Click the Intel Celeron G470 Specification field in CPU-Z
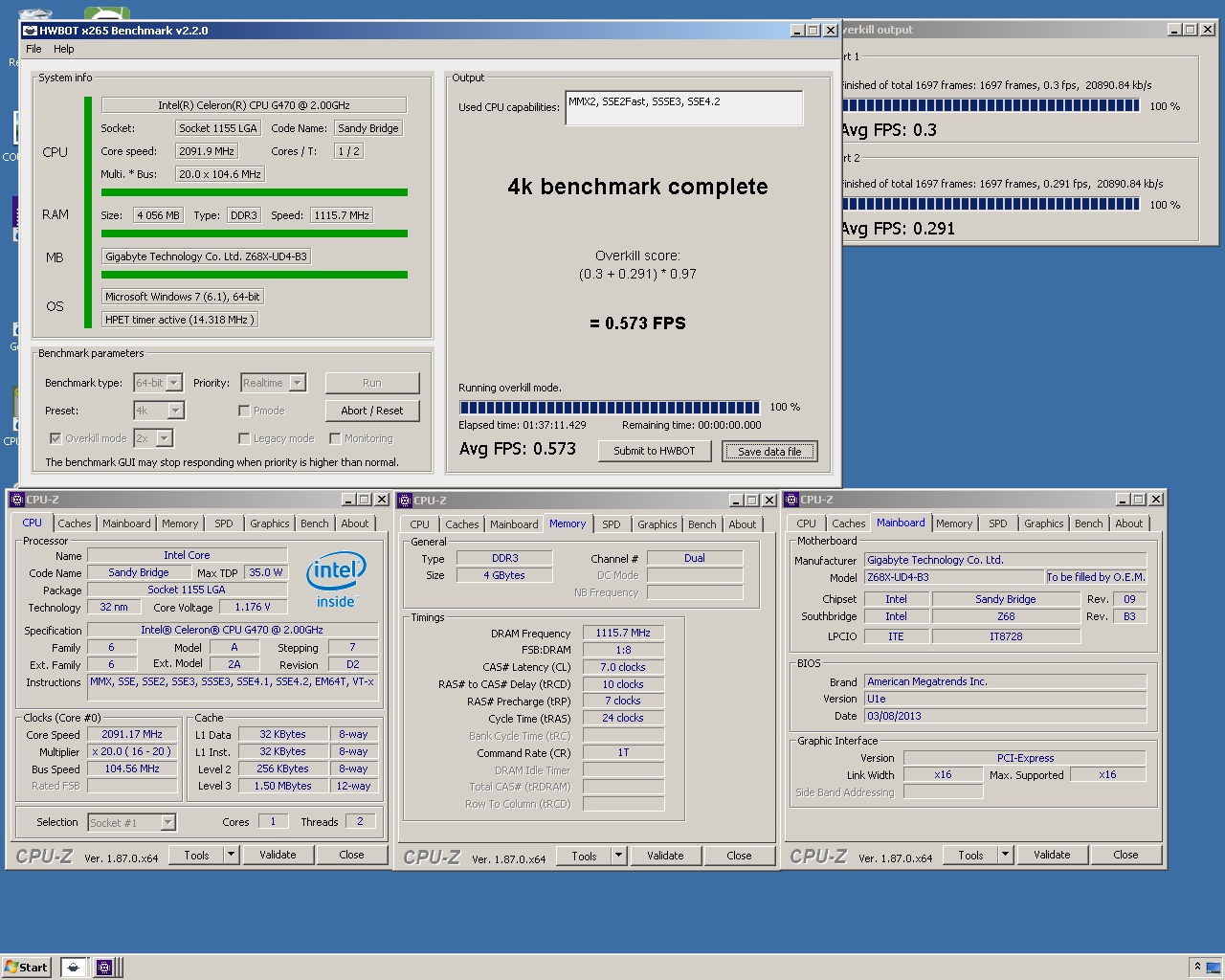 pyautogui.click(x=233, y=630)
